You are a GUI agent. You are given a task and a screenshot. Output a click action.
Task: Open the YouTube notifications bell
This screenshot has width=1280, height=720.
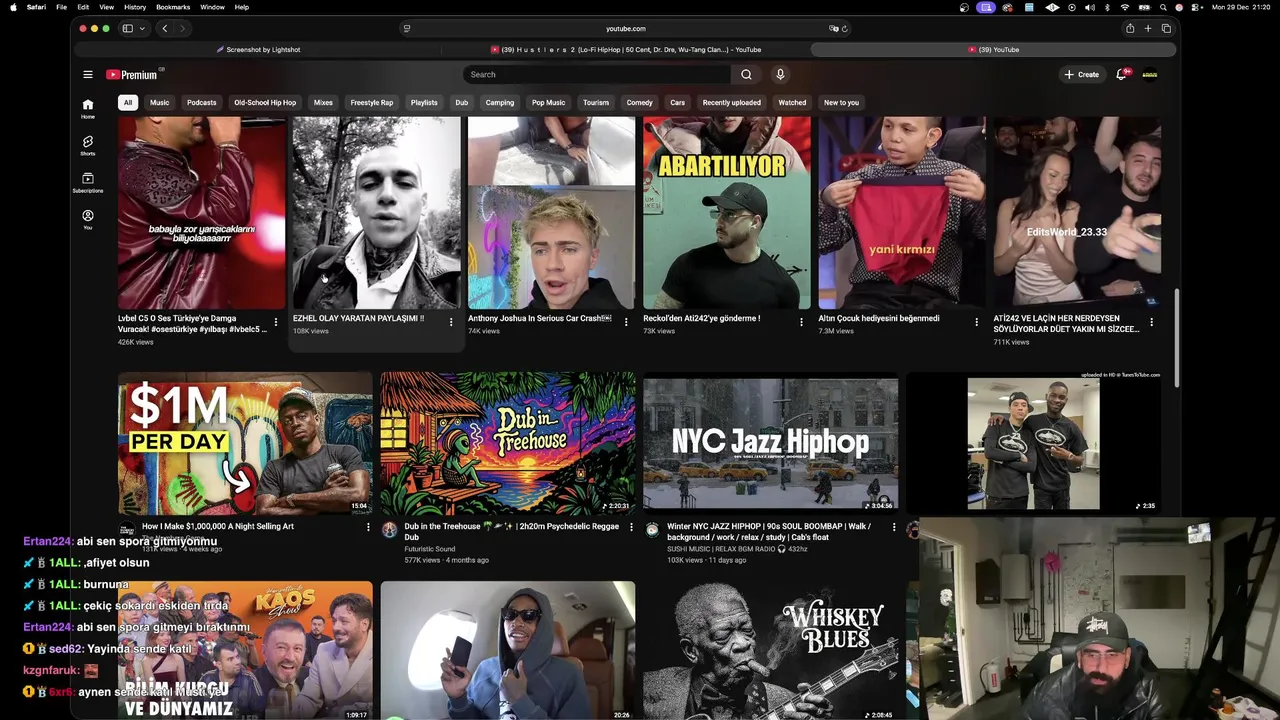1121,74
